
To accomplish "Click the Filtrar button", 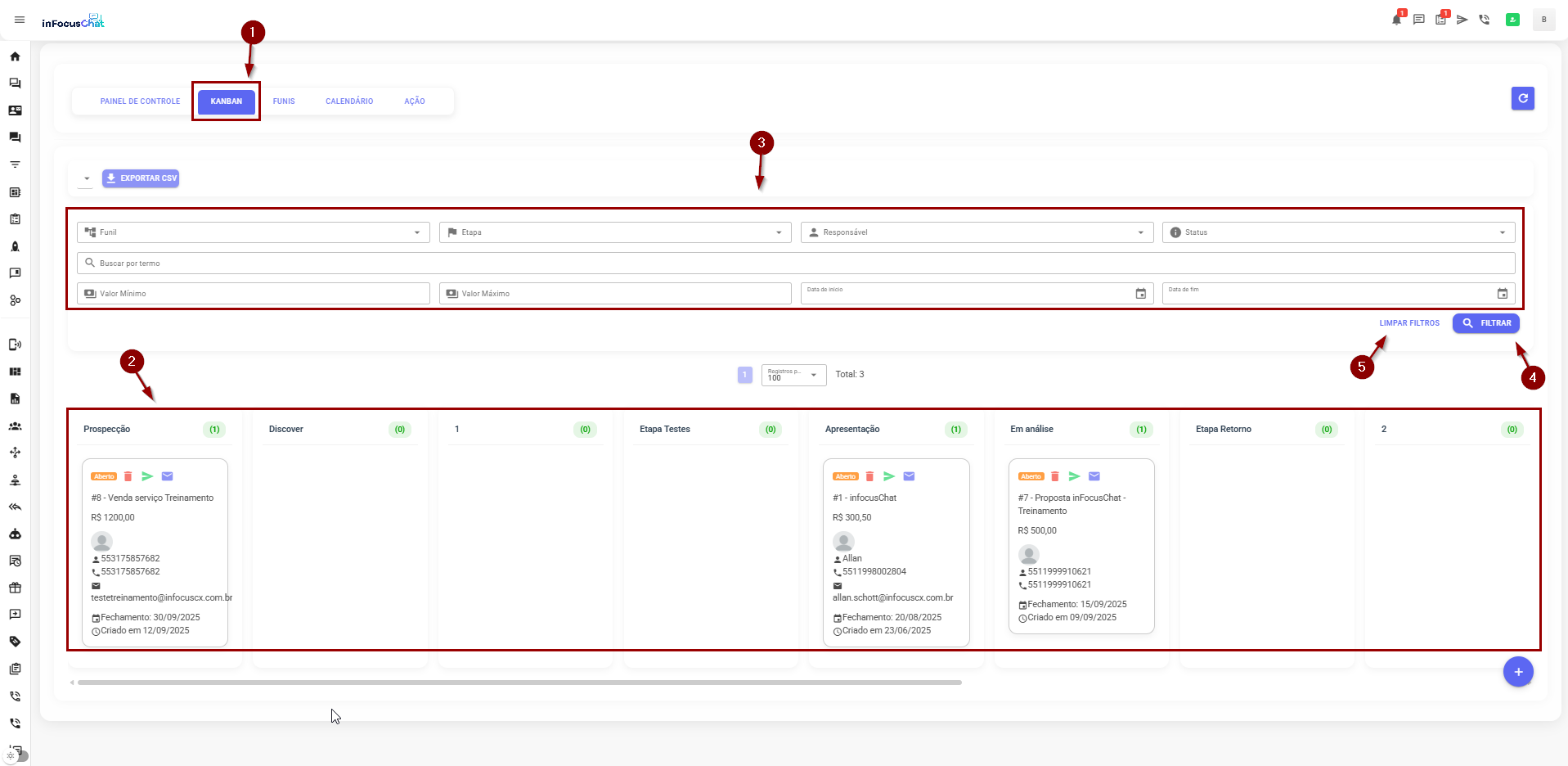I will point(1485,323).
